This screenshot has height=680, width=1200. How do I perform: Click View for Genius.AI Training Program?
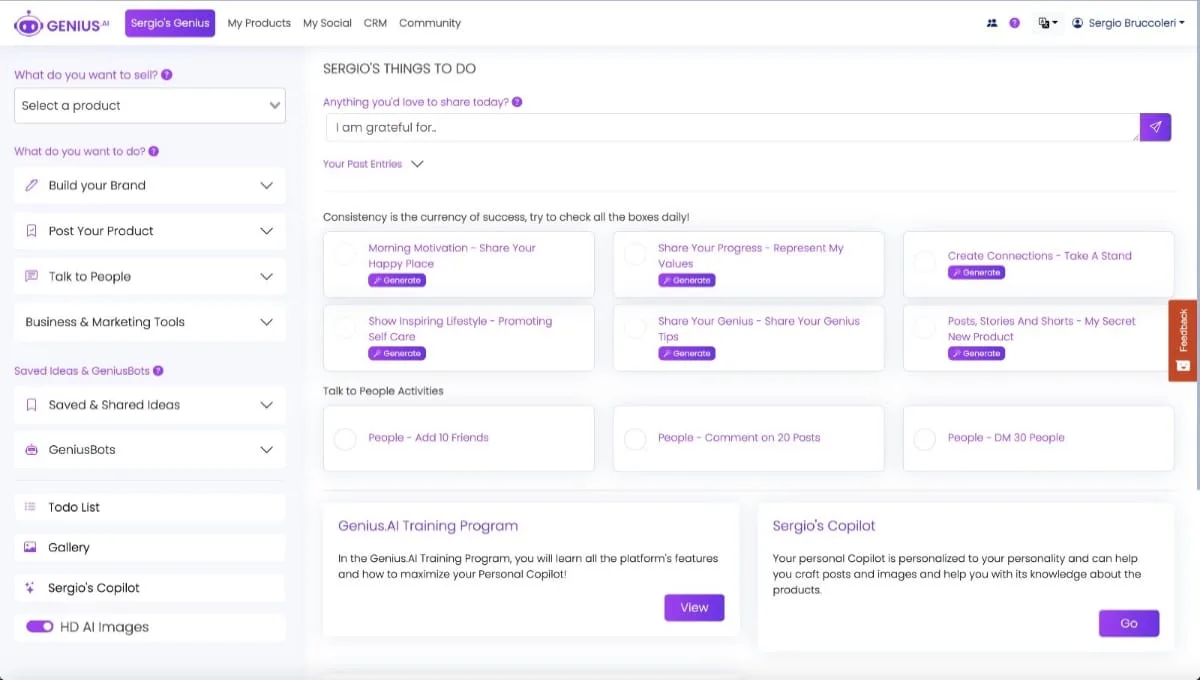point(694,607)
